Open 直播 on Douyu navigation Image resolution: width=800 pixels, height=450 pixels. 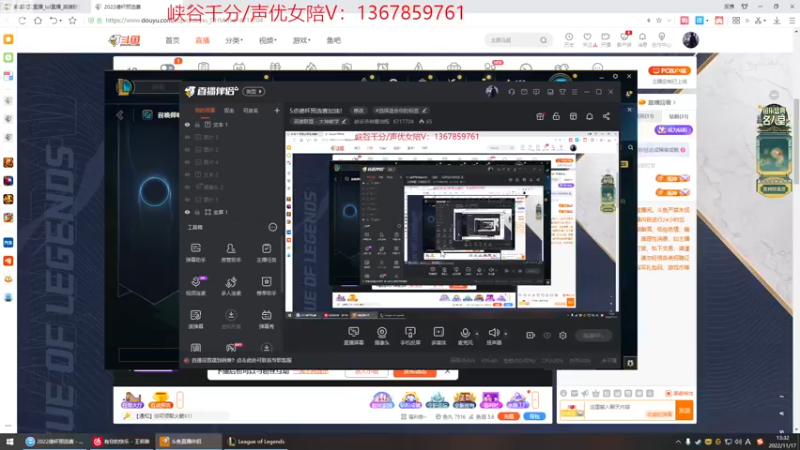tap(203, 40)
